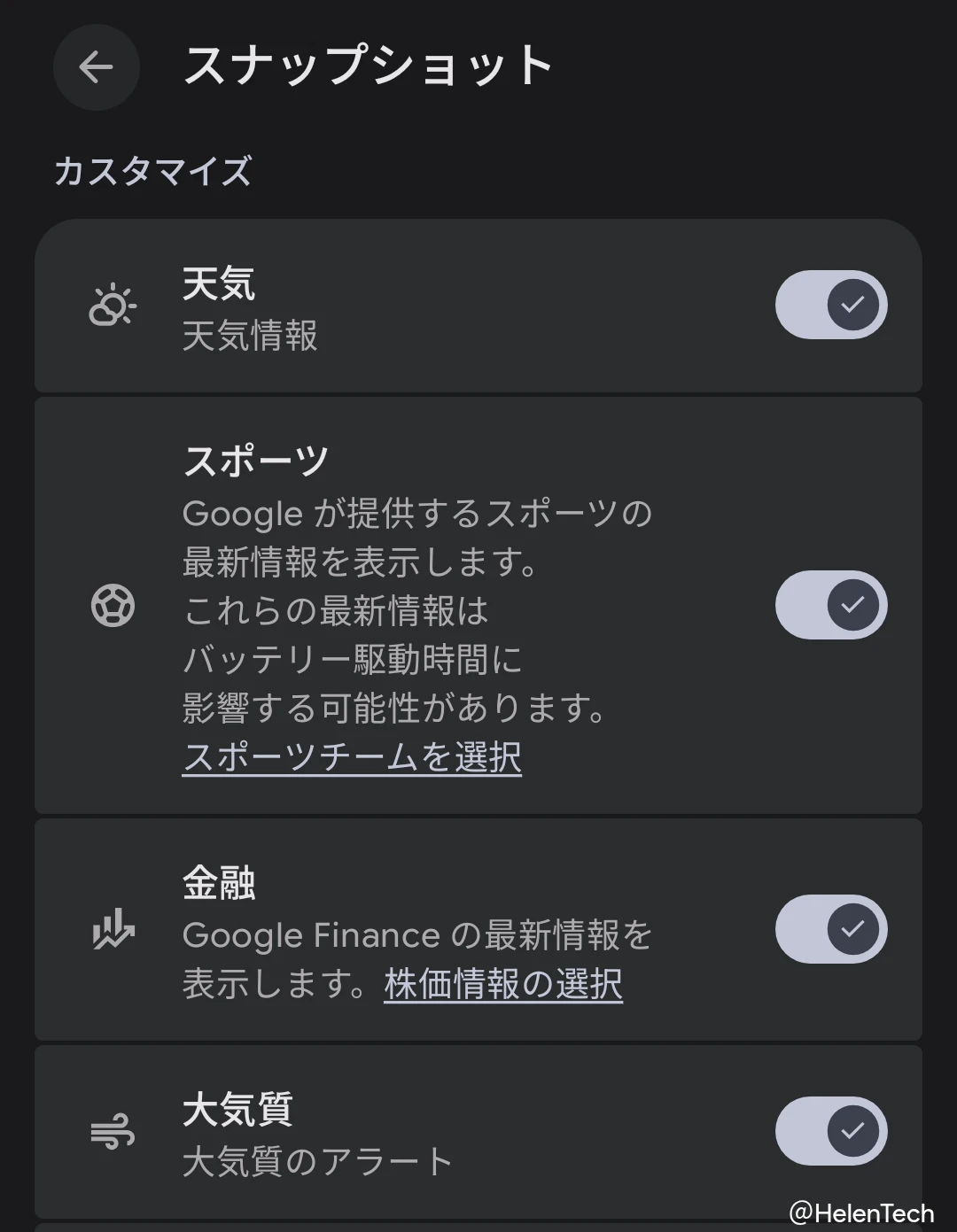Open the 株価情報の選択 link
Image resolution: width=957 pixels, height=1232 pixels.
[503, 984]
